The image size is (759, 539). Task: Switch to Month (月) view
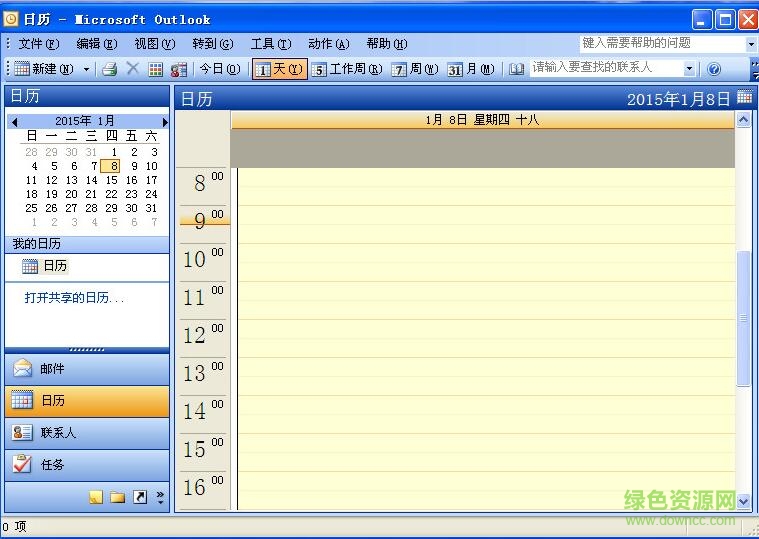(x=472, y=69)
